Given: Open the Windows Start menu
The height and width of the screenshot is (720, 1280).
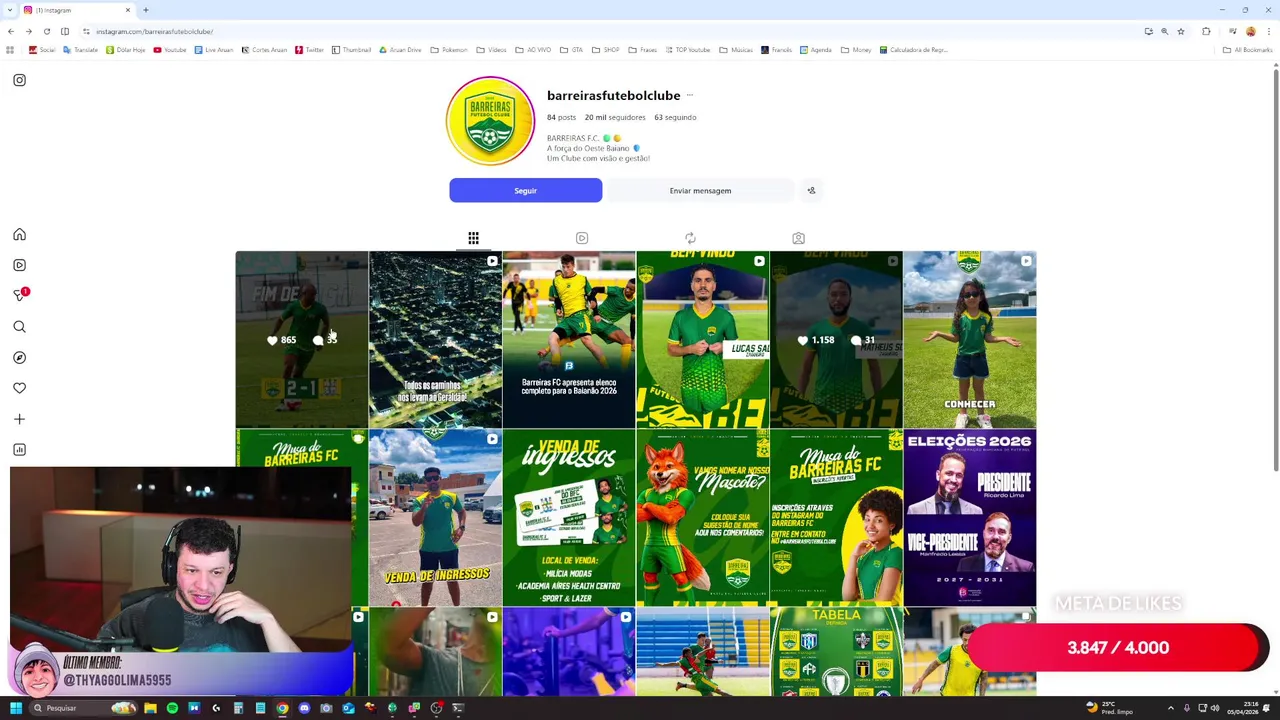Looking at the screenshot, I should pyautogui.click(x=15, y=708).
